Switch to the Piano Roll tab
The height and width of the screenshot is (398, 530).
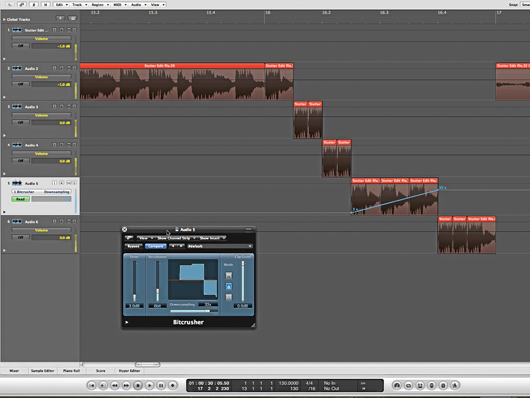(x=71, y=371)
